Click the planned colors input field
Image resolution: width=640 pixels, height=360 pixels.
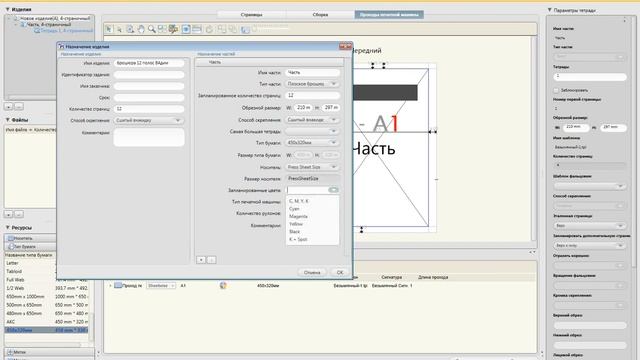coord(307,190)
